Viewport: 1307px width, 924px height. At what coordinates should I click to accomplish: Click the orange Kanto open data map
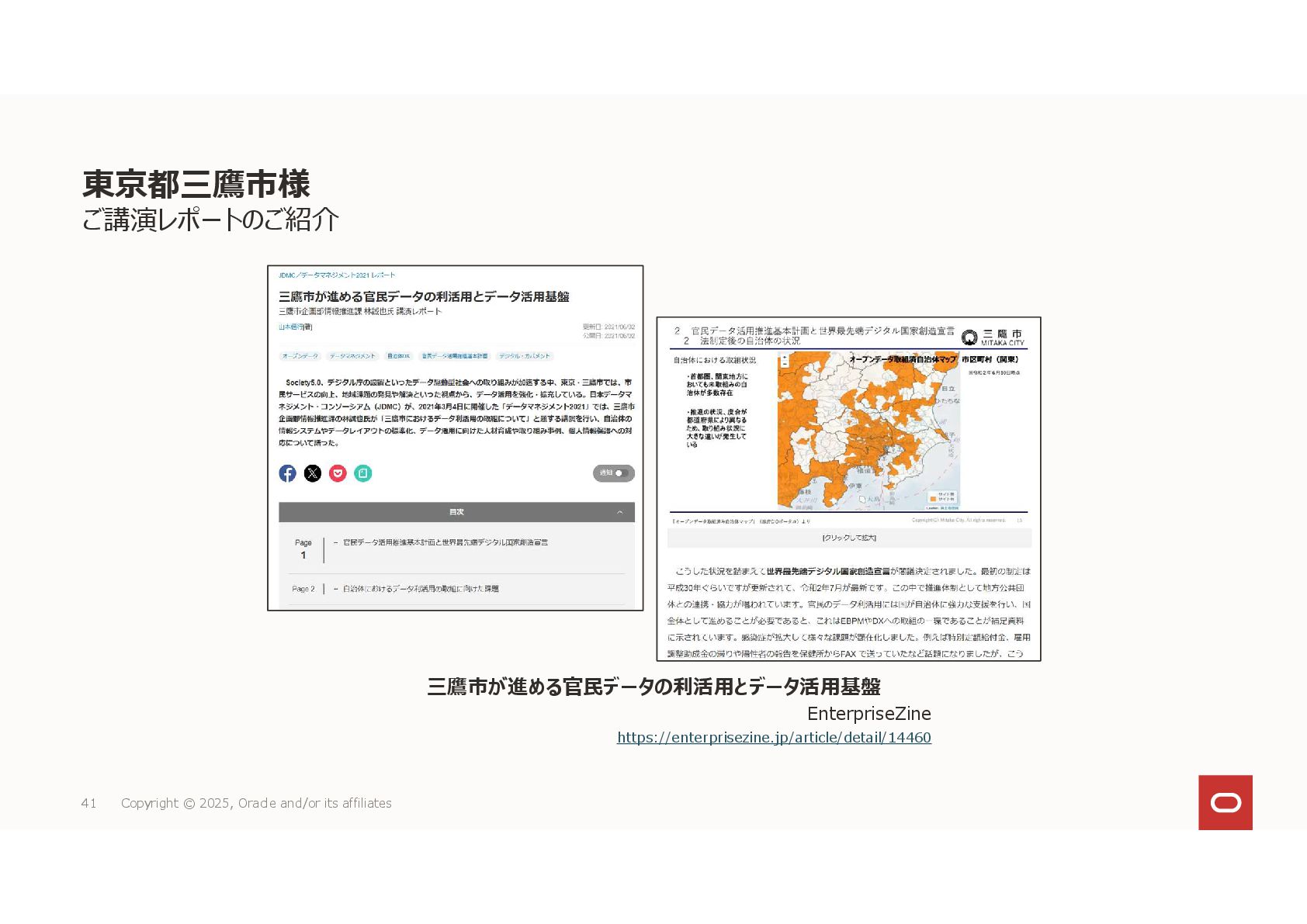click(868, 431)
